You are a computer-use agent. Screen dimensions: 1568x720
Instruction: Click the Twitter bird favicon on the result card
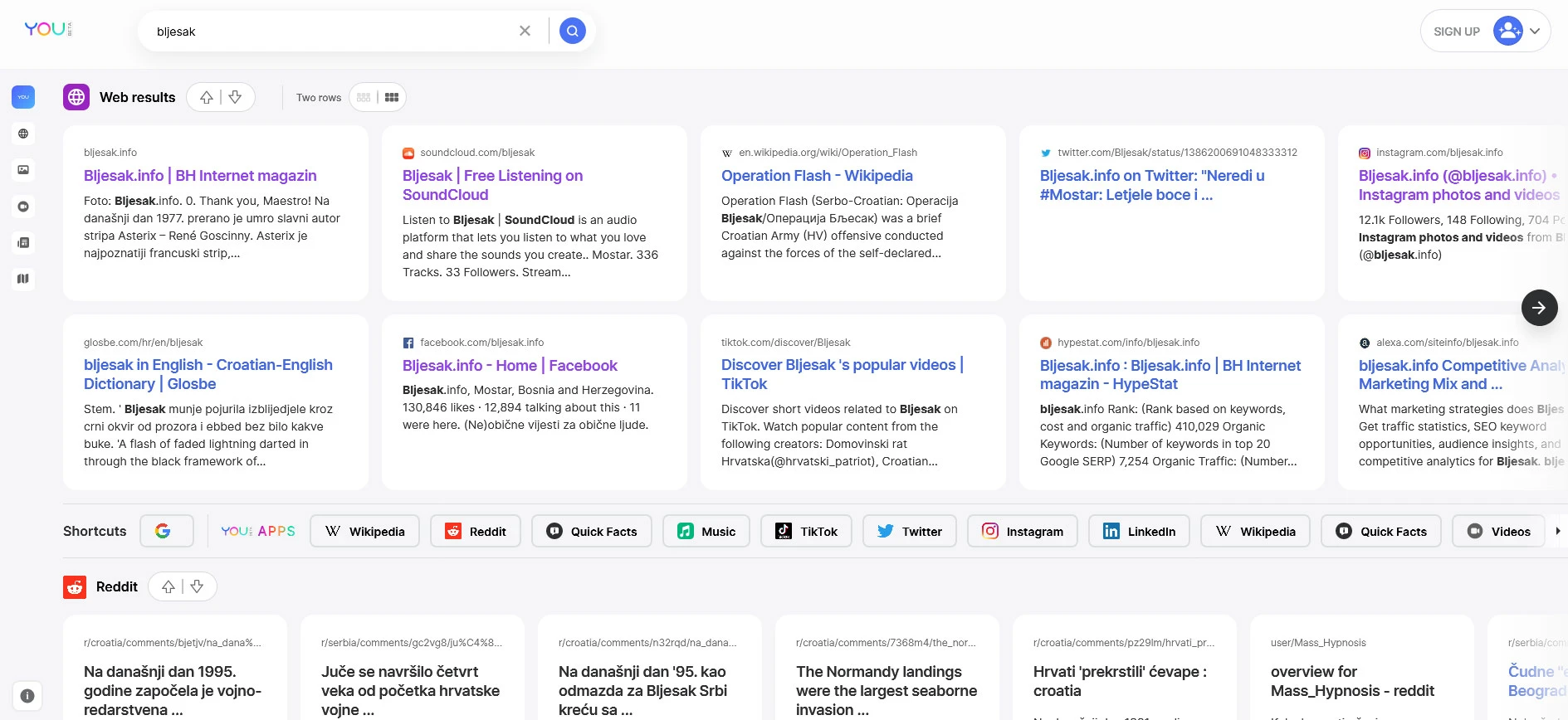[x=1046, y=153]
